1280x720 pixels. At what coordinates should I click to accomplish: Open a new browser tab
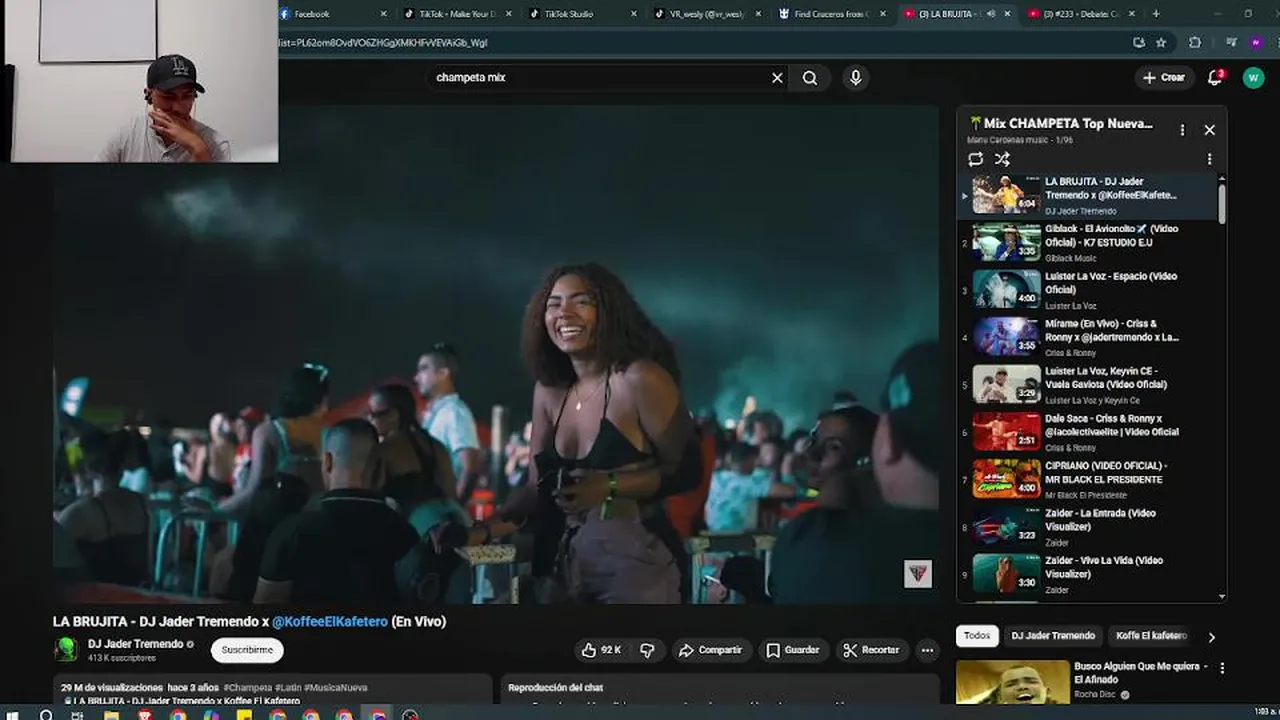click(1156, 14)
